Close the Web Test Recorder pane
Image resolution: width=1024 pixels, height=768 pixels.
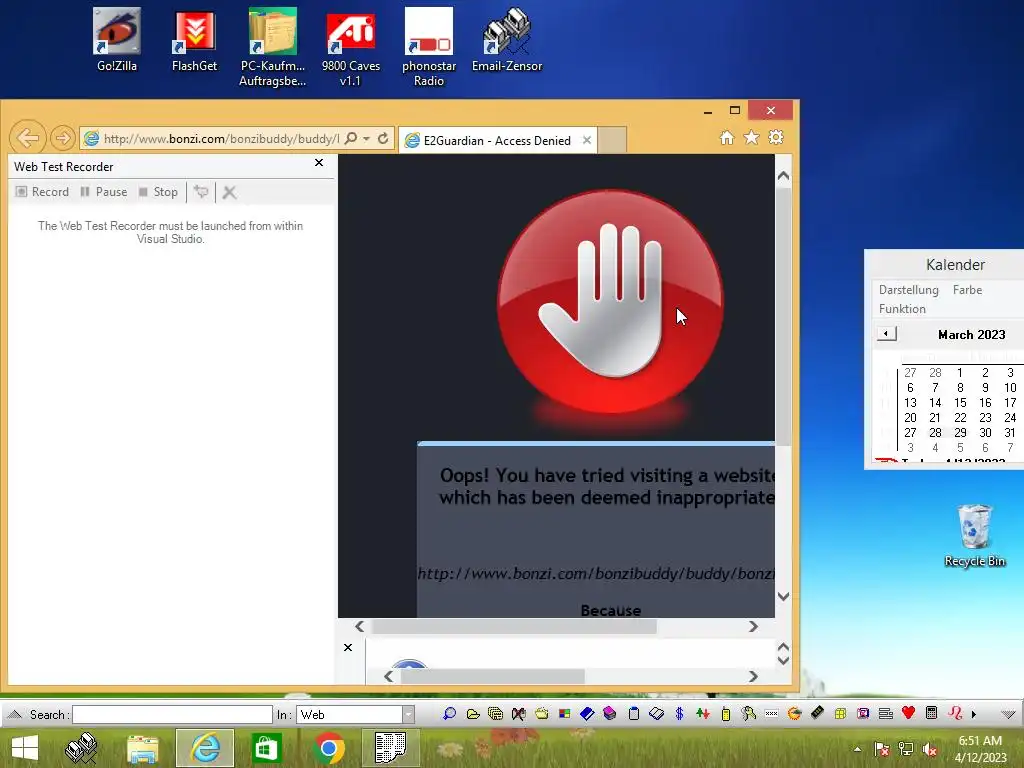click(x=319, y=163)
